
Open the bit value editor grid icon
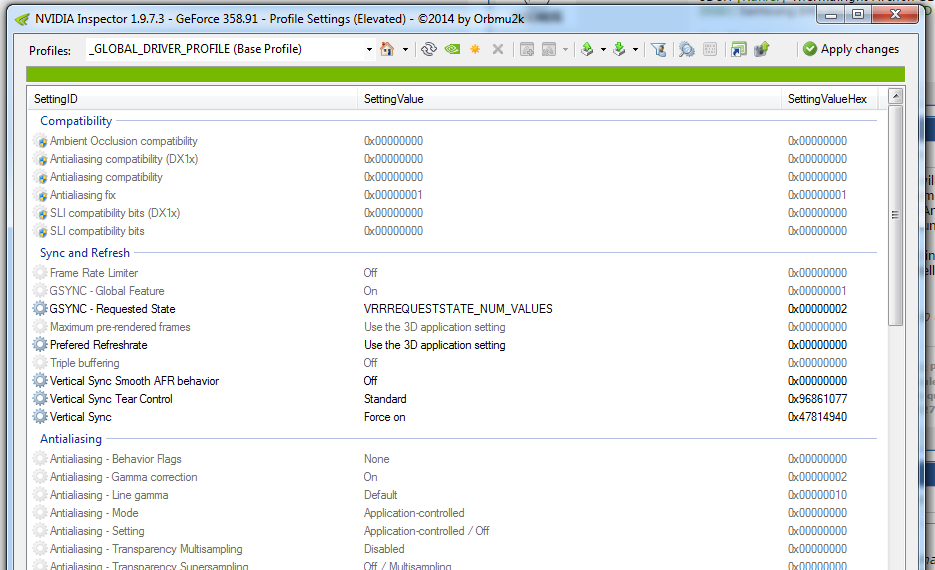(x=710, y=49)
